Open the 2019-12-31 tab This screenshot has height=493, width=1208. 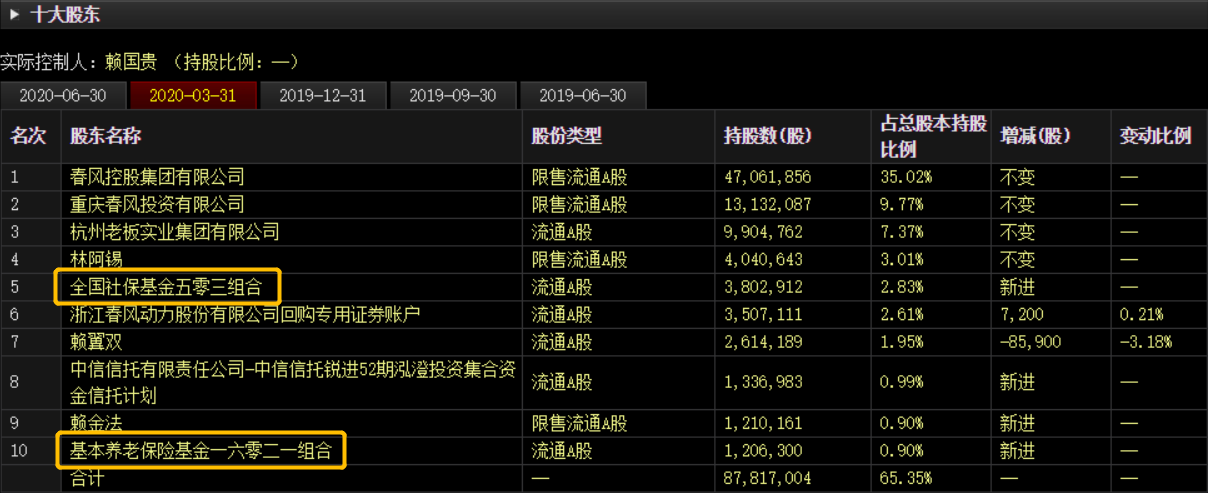322,96
